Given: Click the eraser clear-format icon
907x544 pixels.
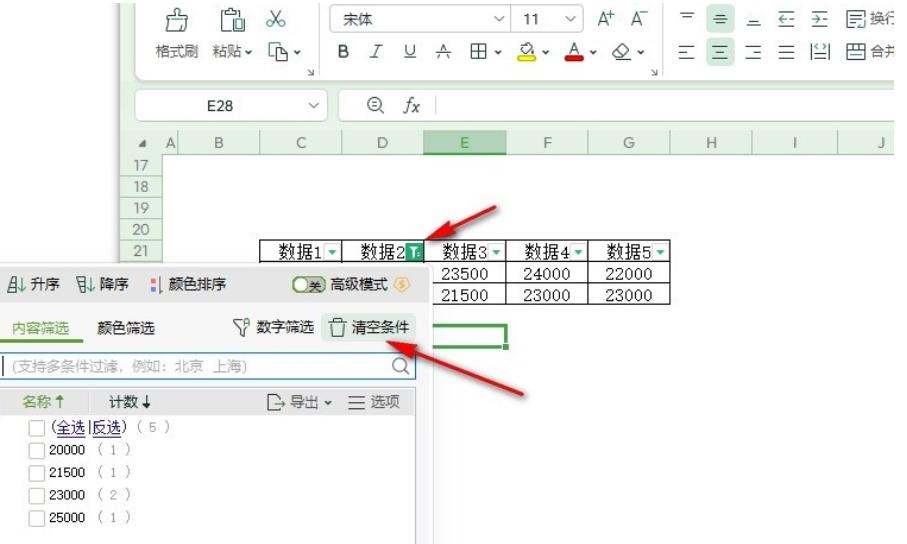Looking at the screenshot, I should coord(621,52).
